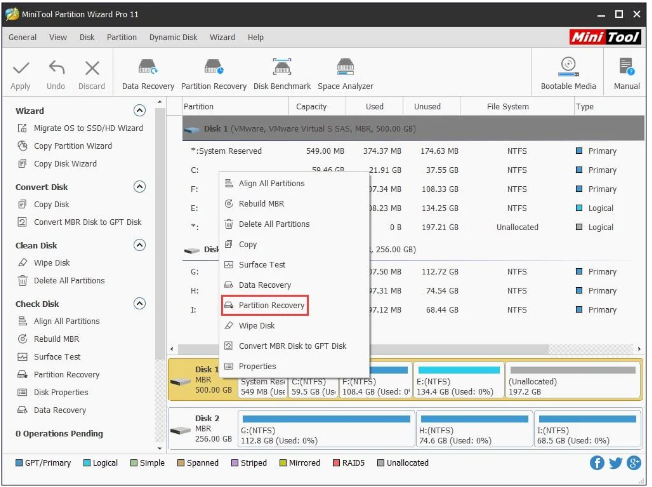The image size is (652, 487).
Task: Open the Disk menu
Action: point(87,37)
